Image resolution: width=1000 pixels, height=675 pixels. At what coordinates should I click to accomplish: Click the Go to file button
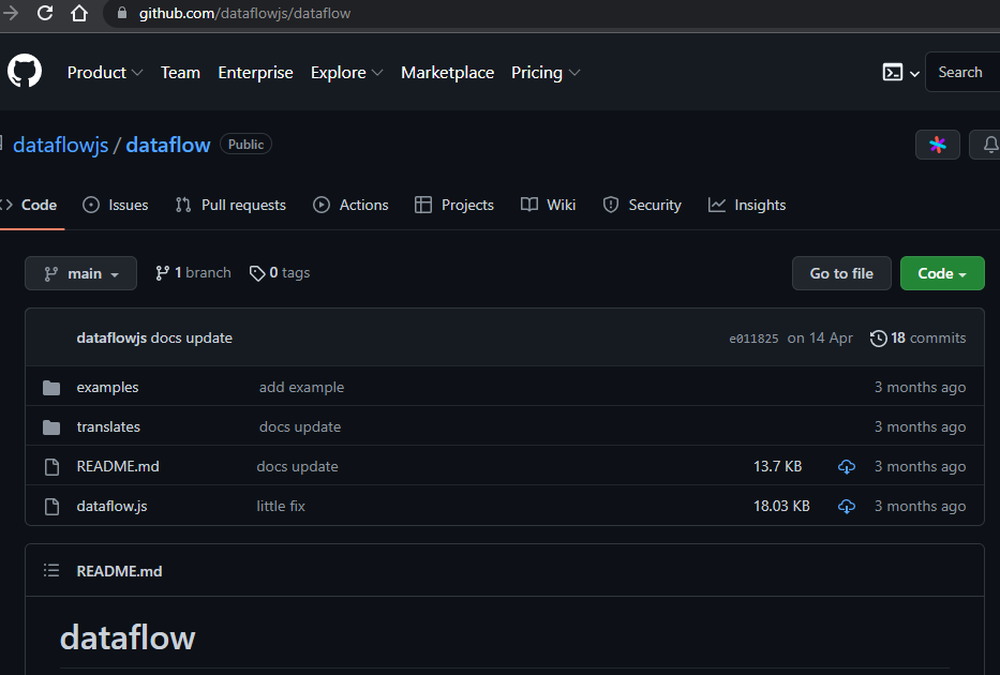(841, 273)
